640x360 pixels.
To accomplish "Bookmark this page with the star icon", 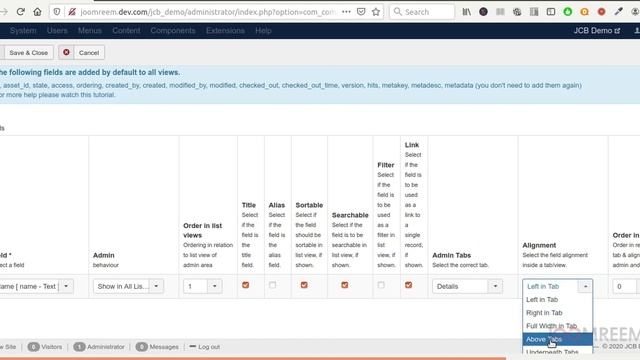I will [x=376, y=12].
